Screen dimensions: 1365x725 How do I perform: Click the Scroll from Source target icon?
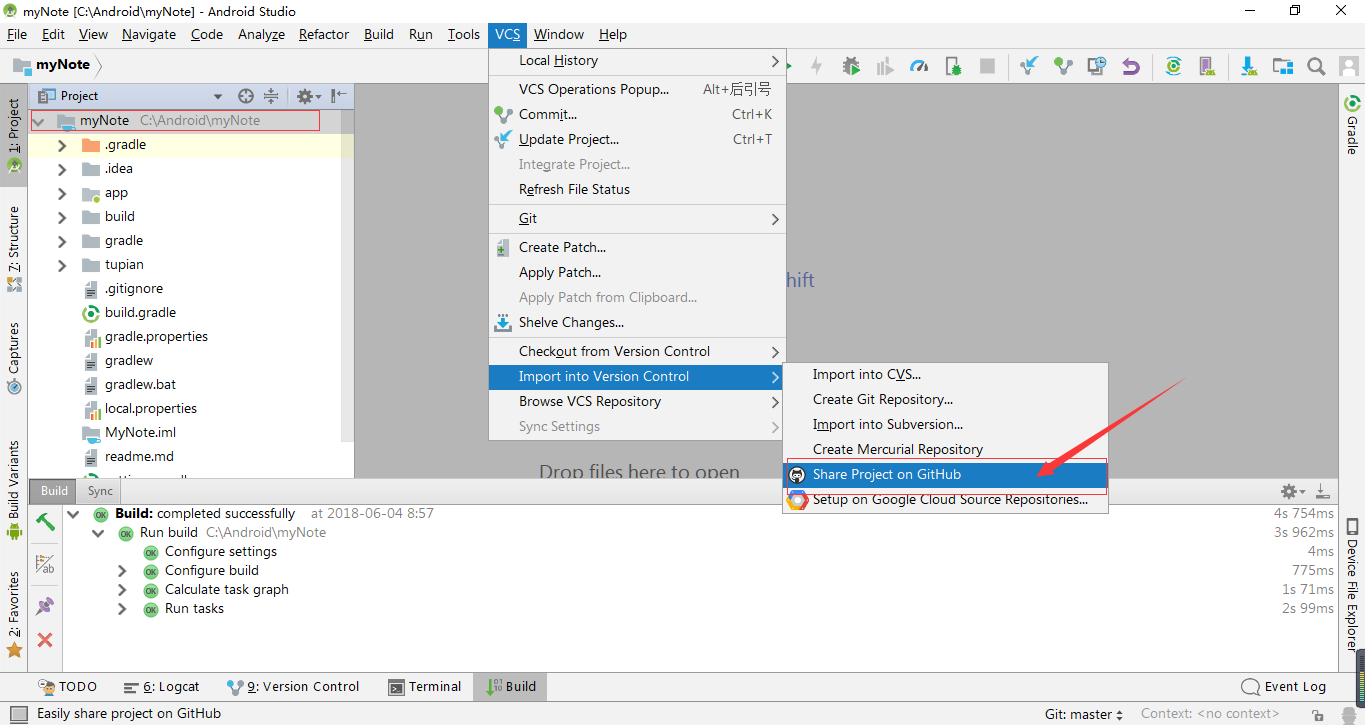coord(246,96)
